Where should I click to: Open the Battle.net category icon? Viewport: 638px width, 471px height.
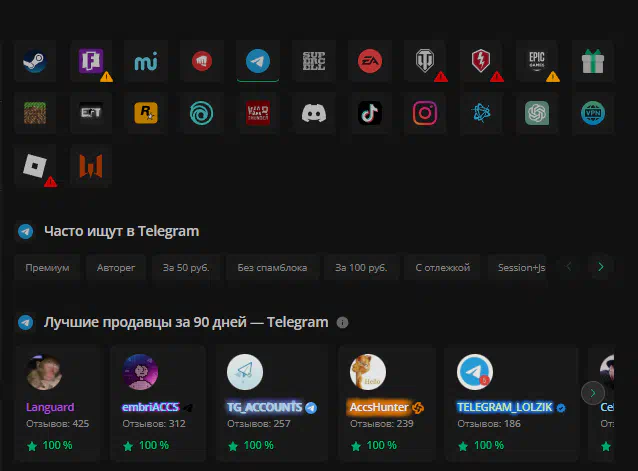[481, 113]
